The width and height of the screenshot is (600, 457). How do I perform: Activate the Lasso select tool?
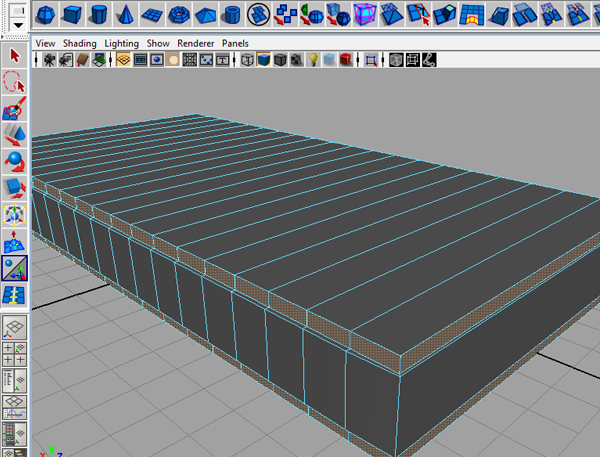14,82
